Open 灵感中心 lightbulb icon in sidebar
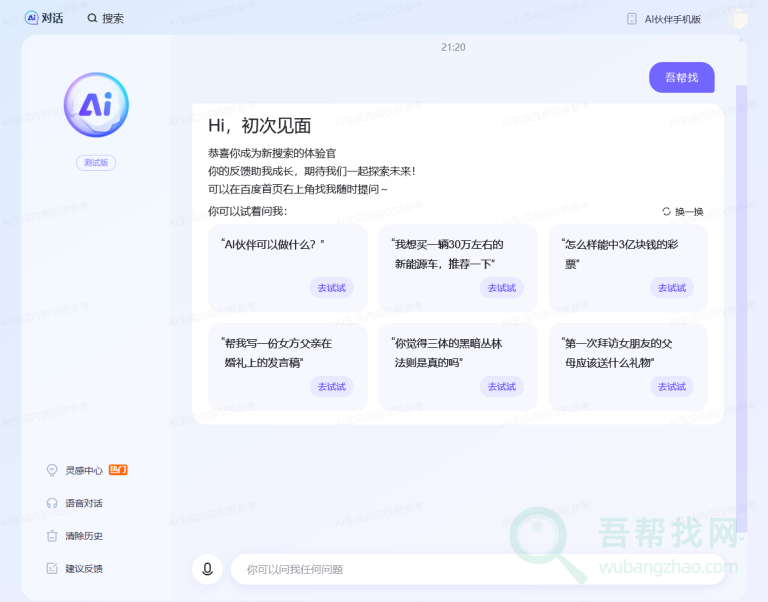Image resolution: width=768 pixels, height=602 pixels. [x=52, y=470]
